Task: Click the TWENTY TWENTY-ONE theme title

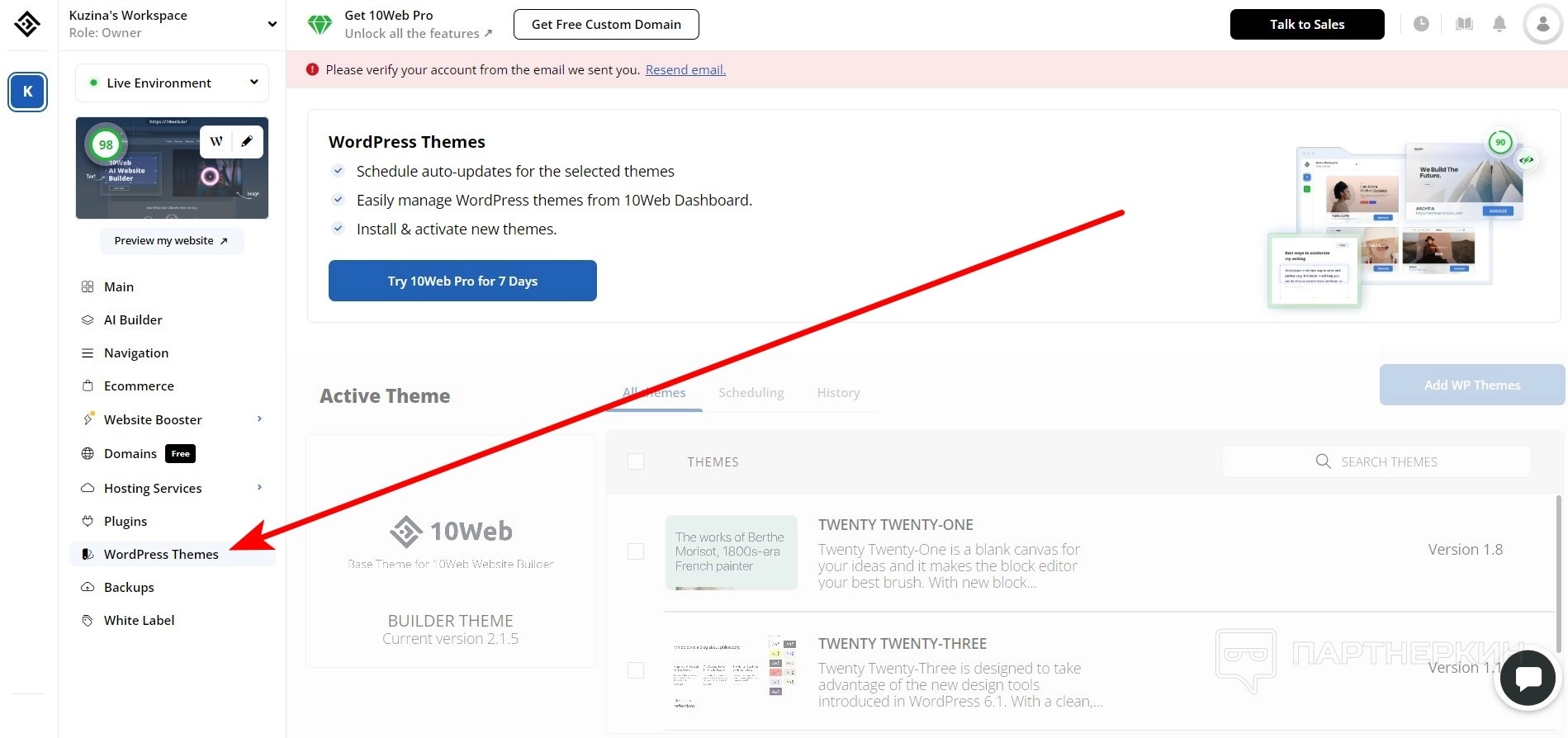Action: tap(896, 525)
